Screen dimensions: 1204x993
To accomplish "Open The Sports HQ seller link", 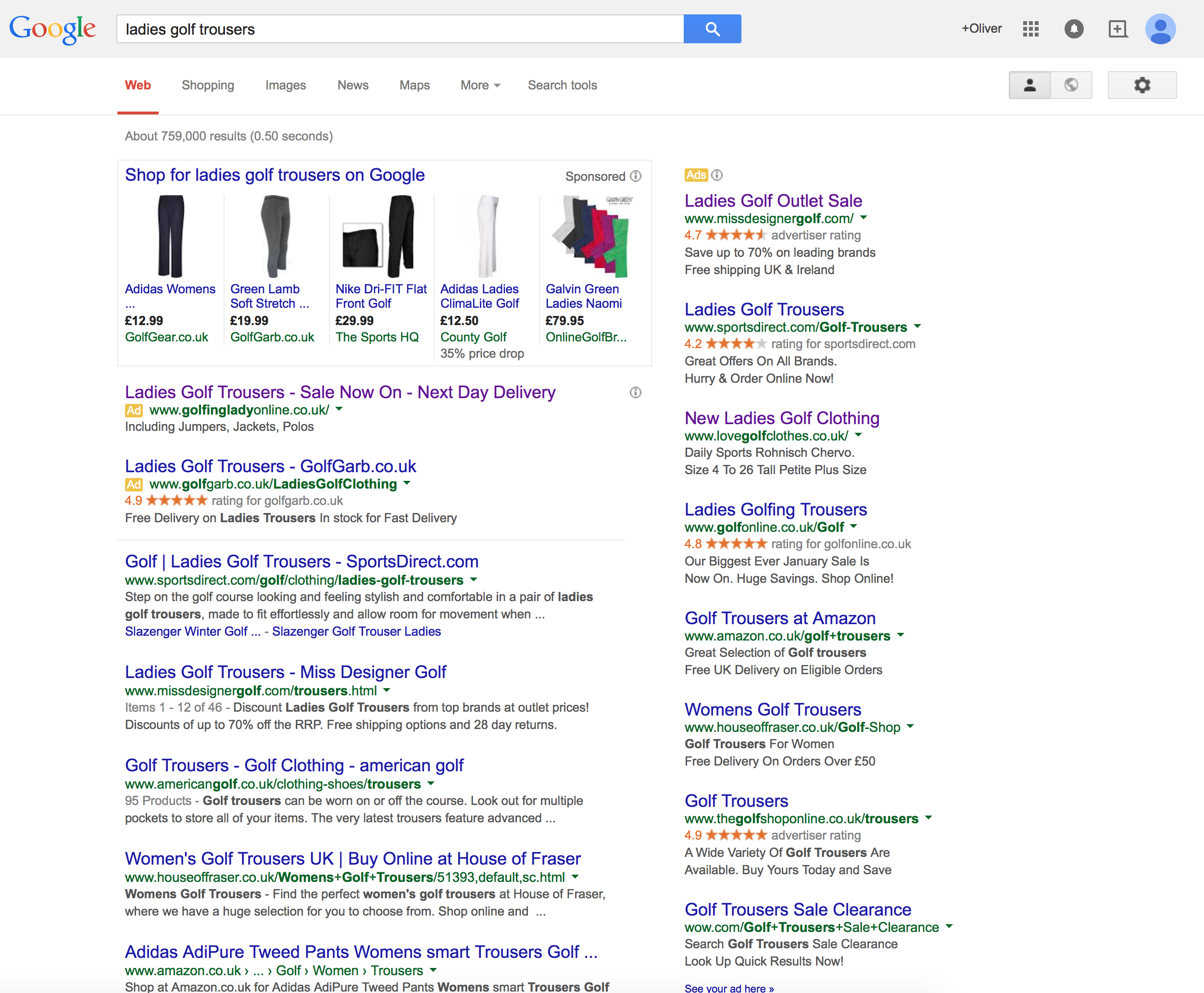I will [377, 338].
